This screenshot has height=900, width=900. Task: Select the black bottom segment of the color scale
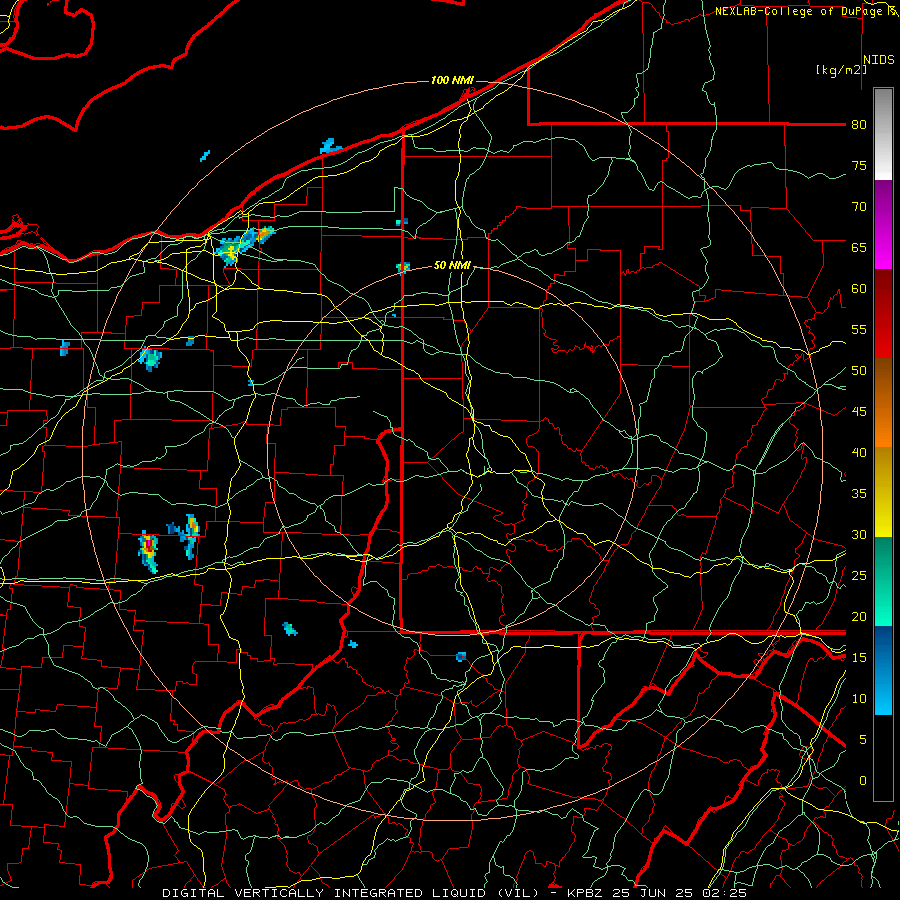point(883,758)
